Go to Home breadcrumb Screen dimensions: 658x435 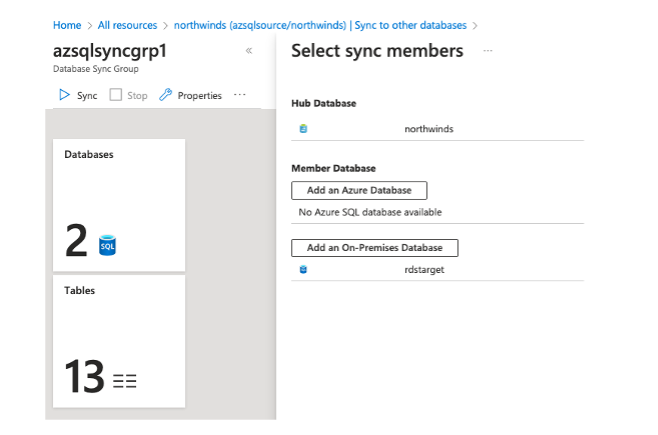tap(67, 25)
